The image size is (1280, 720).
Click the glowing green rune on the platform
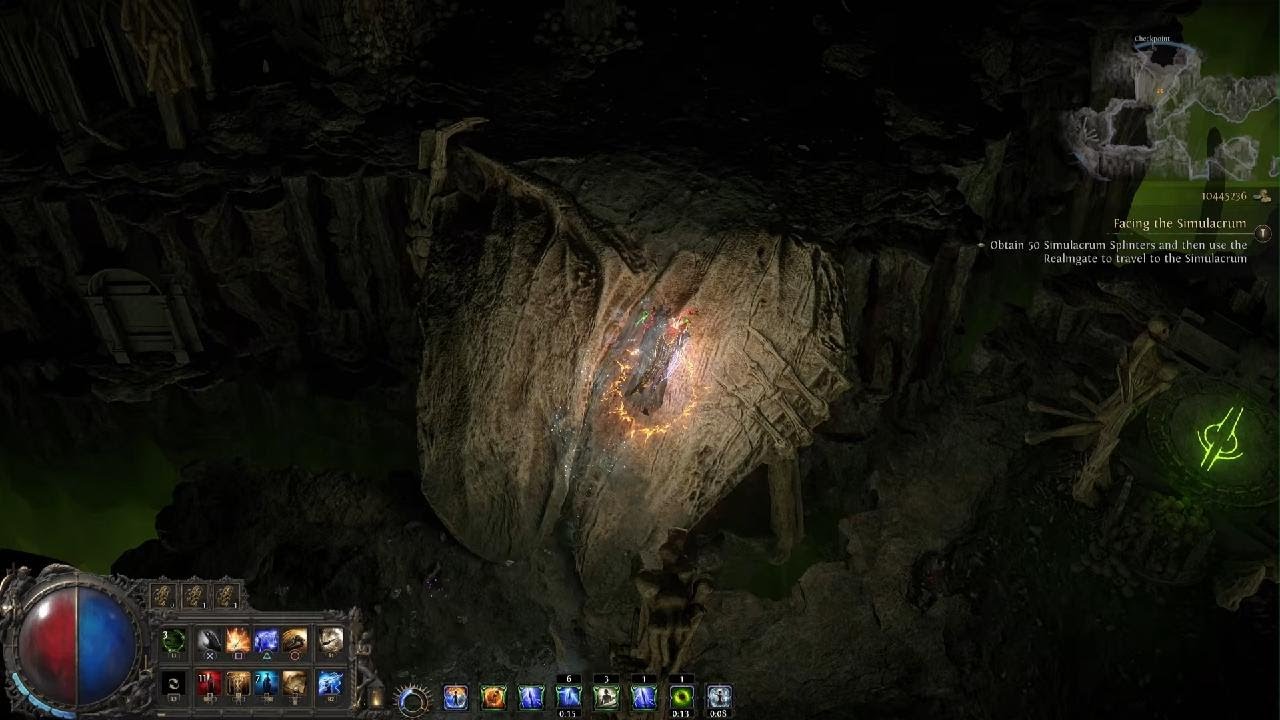coord(1223,439)
